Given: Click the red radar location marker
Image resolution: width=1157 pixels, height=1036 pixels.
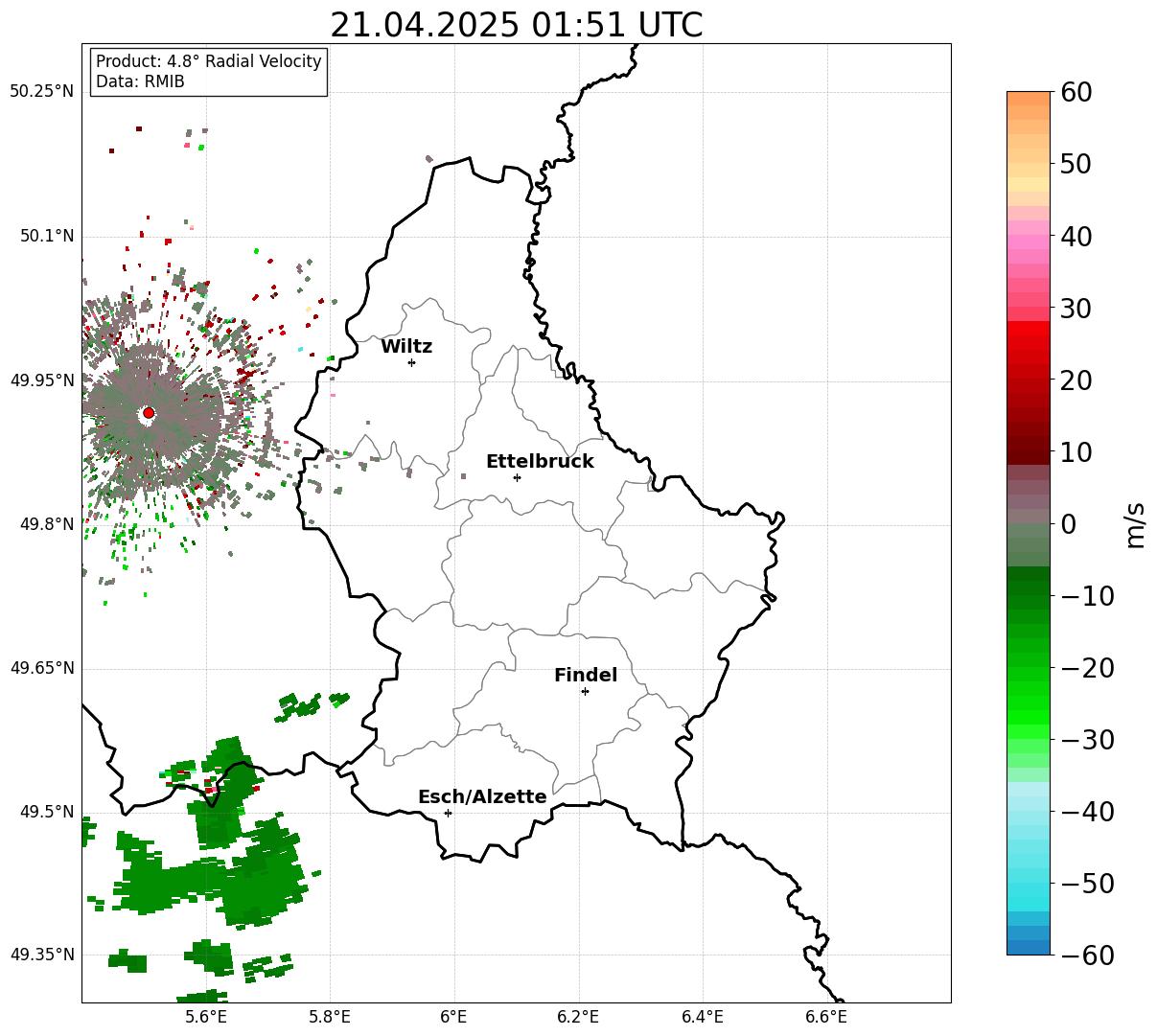Looking at the screenshot, I should [148, 413].
